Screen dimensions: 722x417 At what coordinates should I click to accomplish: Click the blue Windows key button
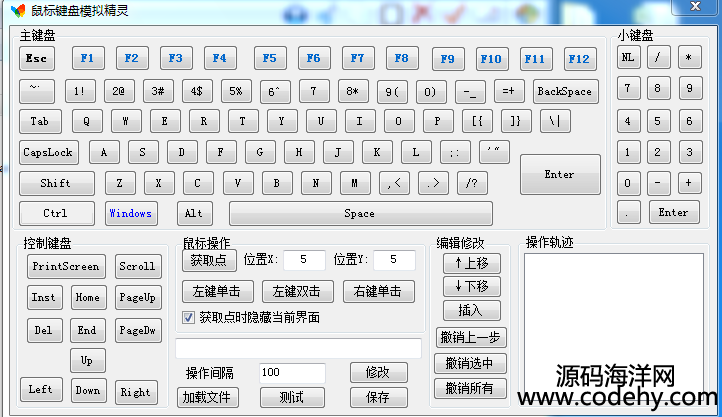click(x=131, y=213)
